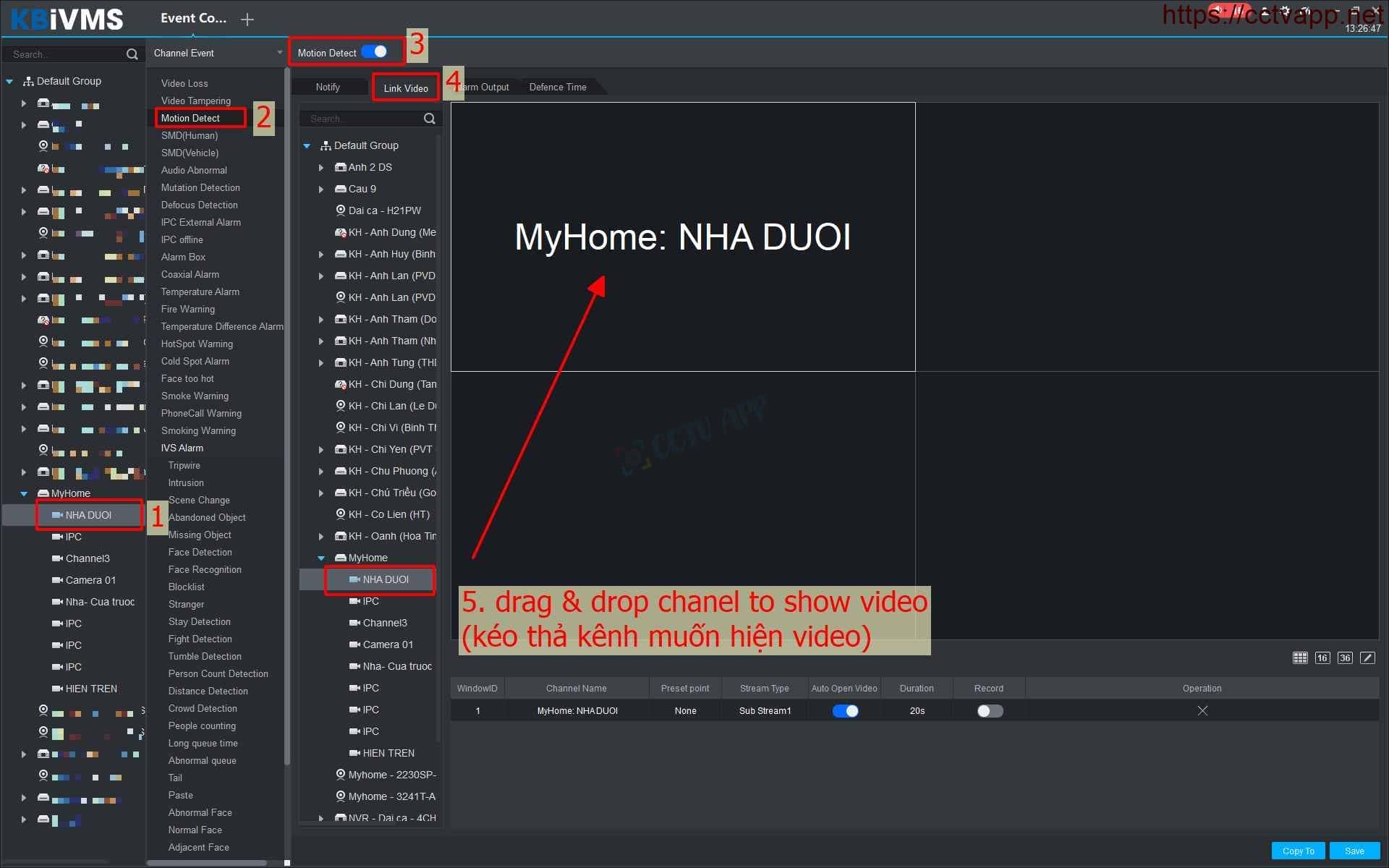This screenshot has height=868, width=1389.
Task: Collapse the MyHome node in Link Video tree
Action: click(321, 558)
